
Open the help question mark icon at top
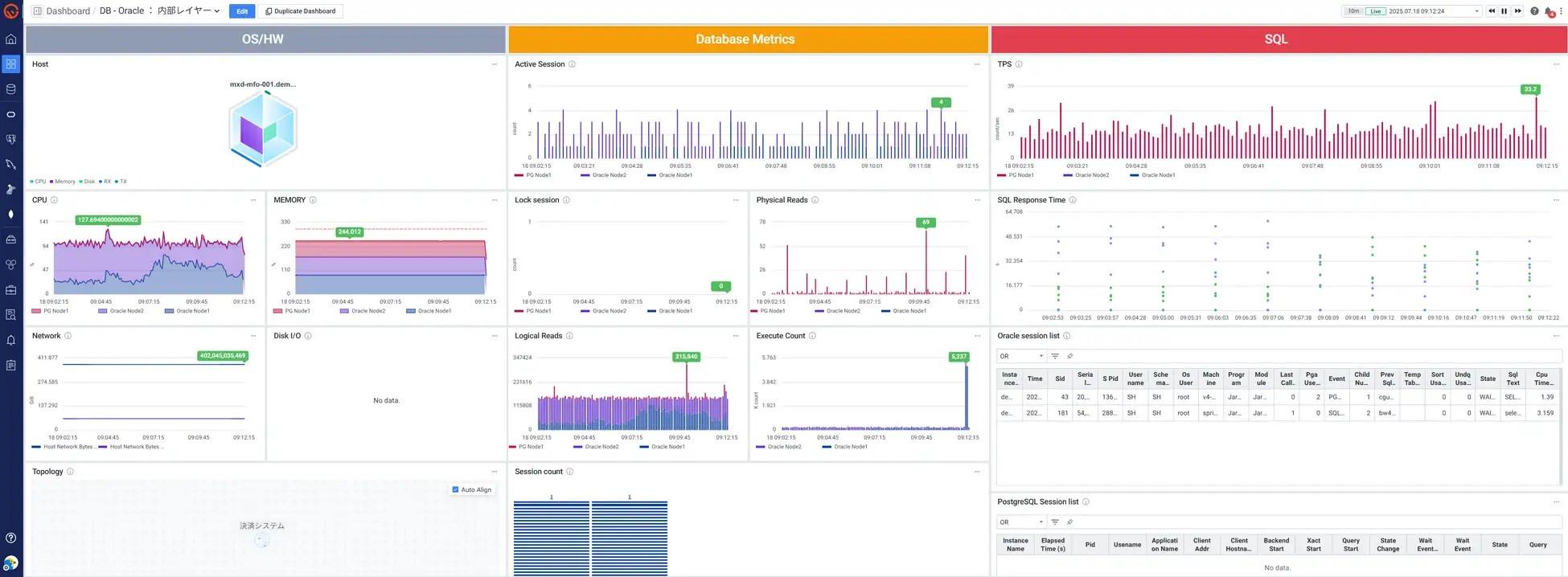1534,11
